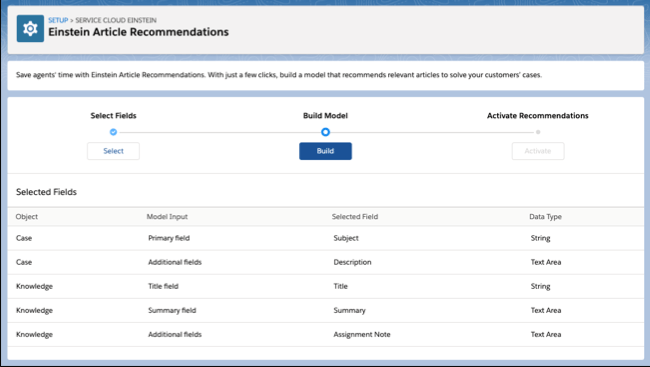Click Text Area type in Description row
650x367 pixels.
pos(546,262)
